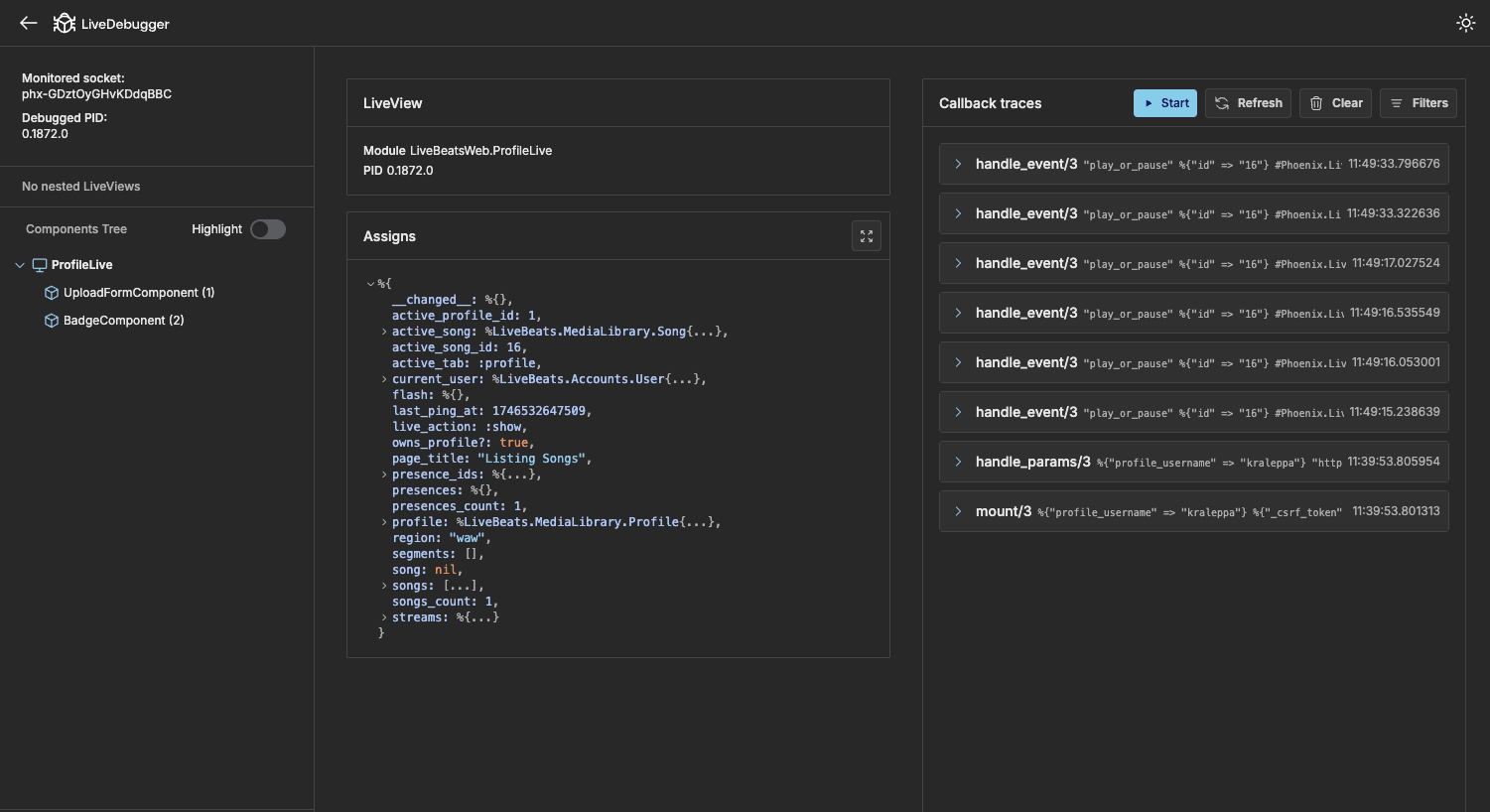Click the ProfileLive monitor icon
1490x812 pixels.
pyautogui.click(x=40, y=265)
